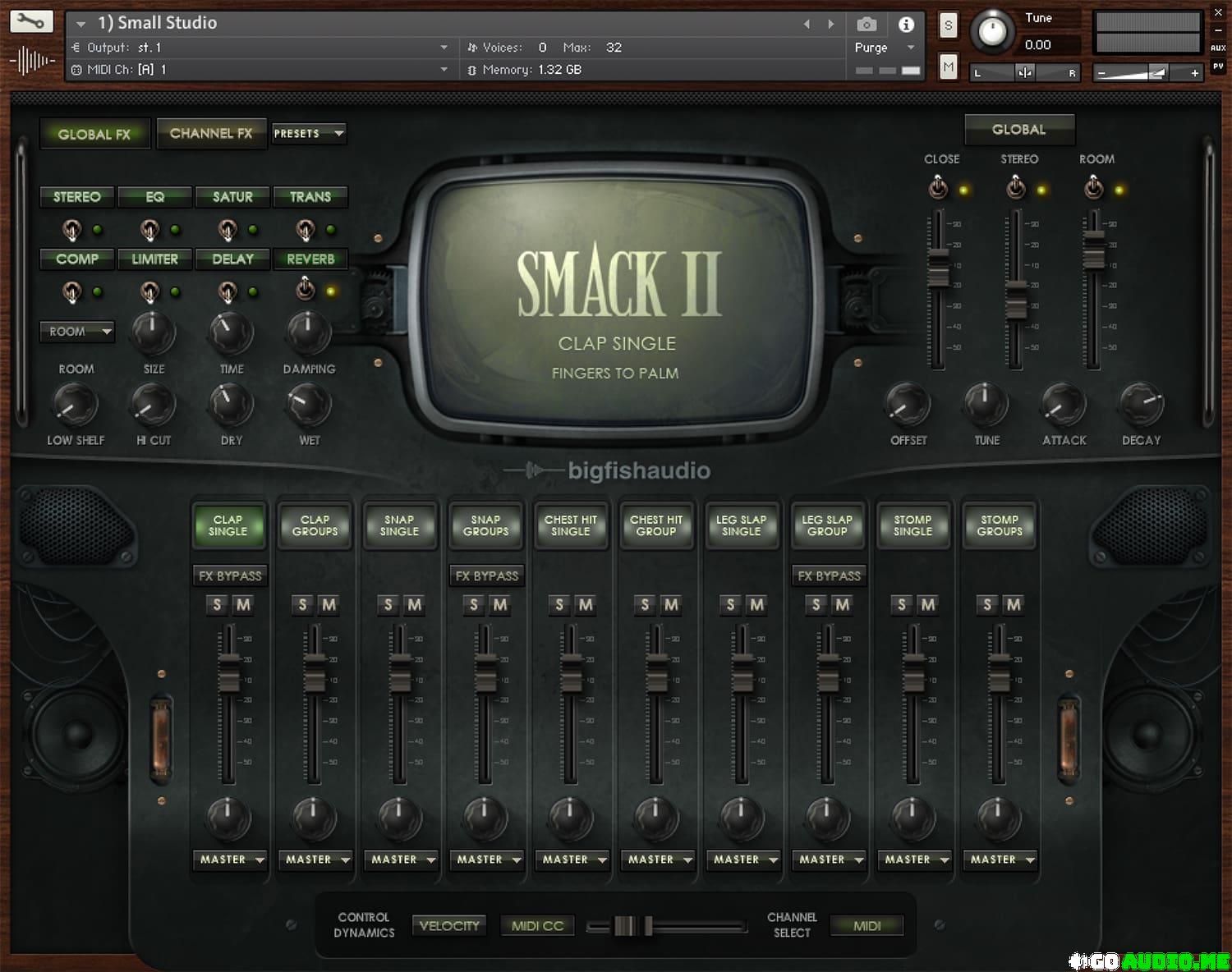Viewport: 1232px width, 972px height.
Task: Open the Output st.1 dropdown
Action: coord(260,48)
